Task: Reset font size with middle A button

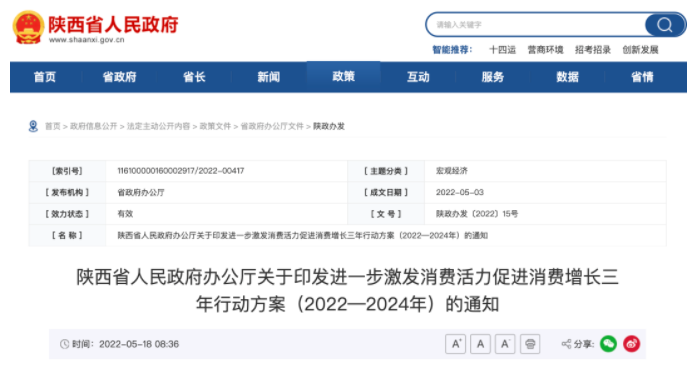Action: pyautogui.click(x=480, y=344)
